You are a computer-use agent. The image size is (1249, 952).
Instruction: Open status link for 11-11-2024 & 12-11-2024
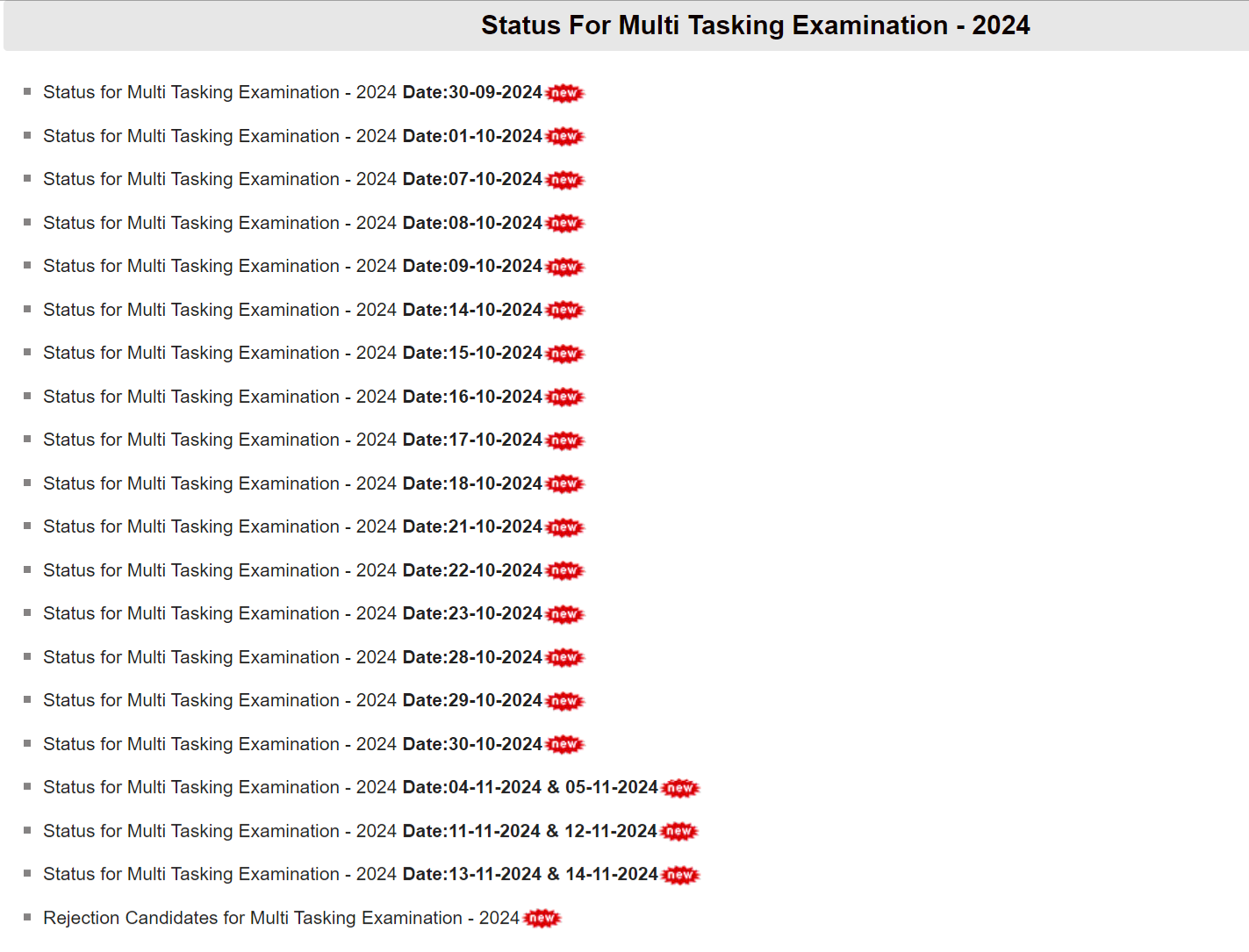(x=350, y=831)
